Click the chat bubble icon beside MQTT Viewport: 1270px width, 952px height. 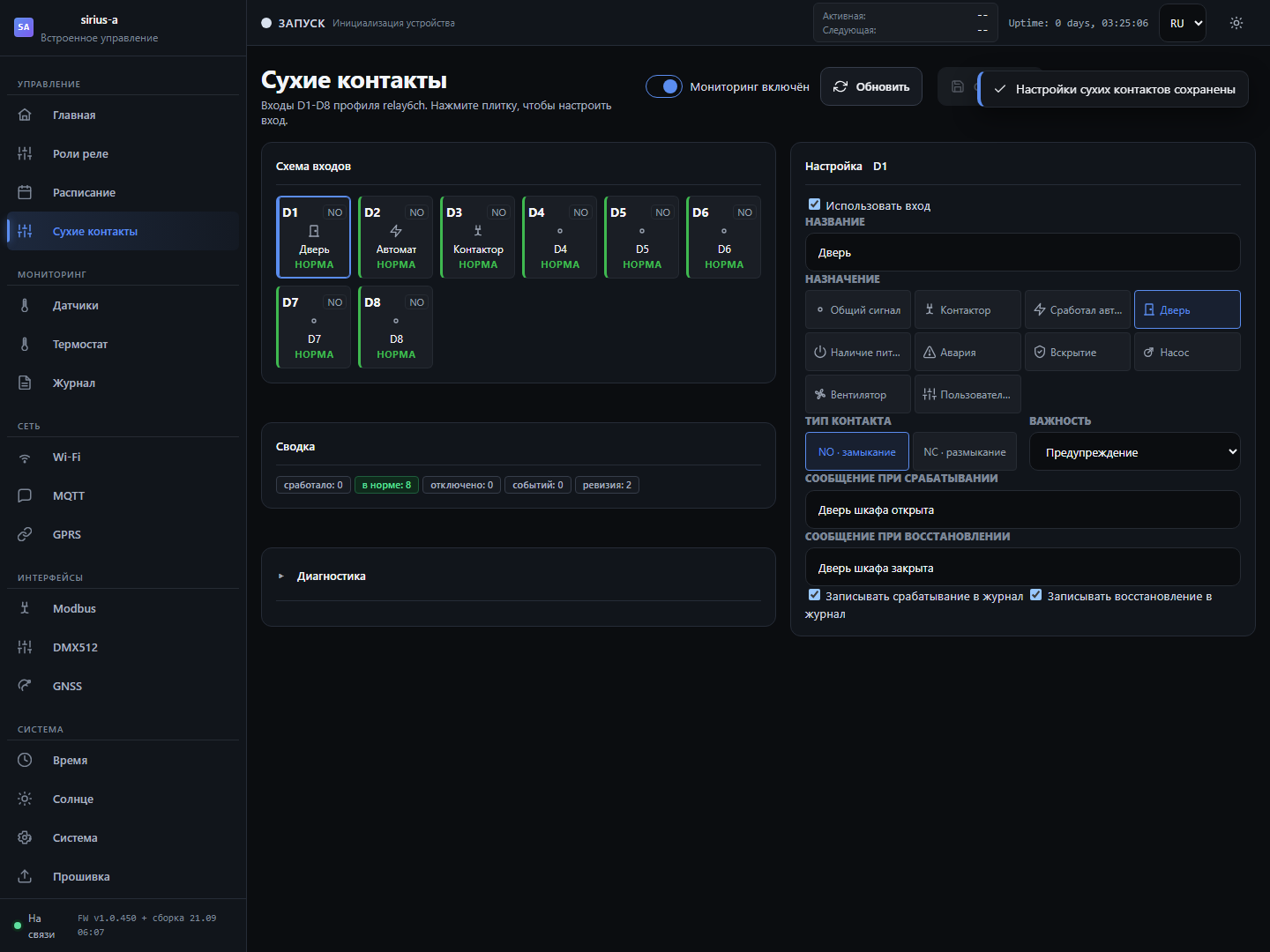25,495
